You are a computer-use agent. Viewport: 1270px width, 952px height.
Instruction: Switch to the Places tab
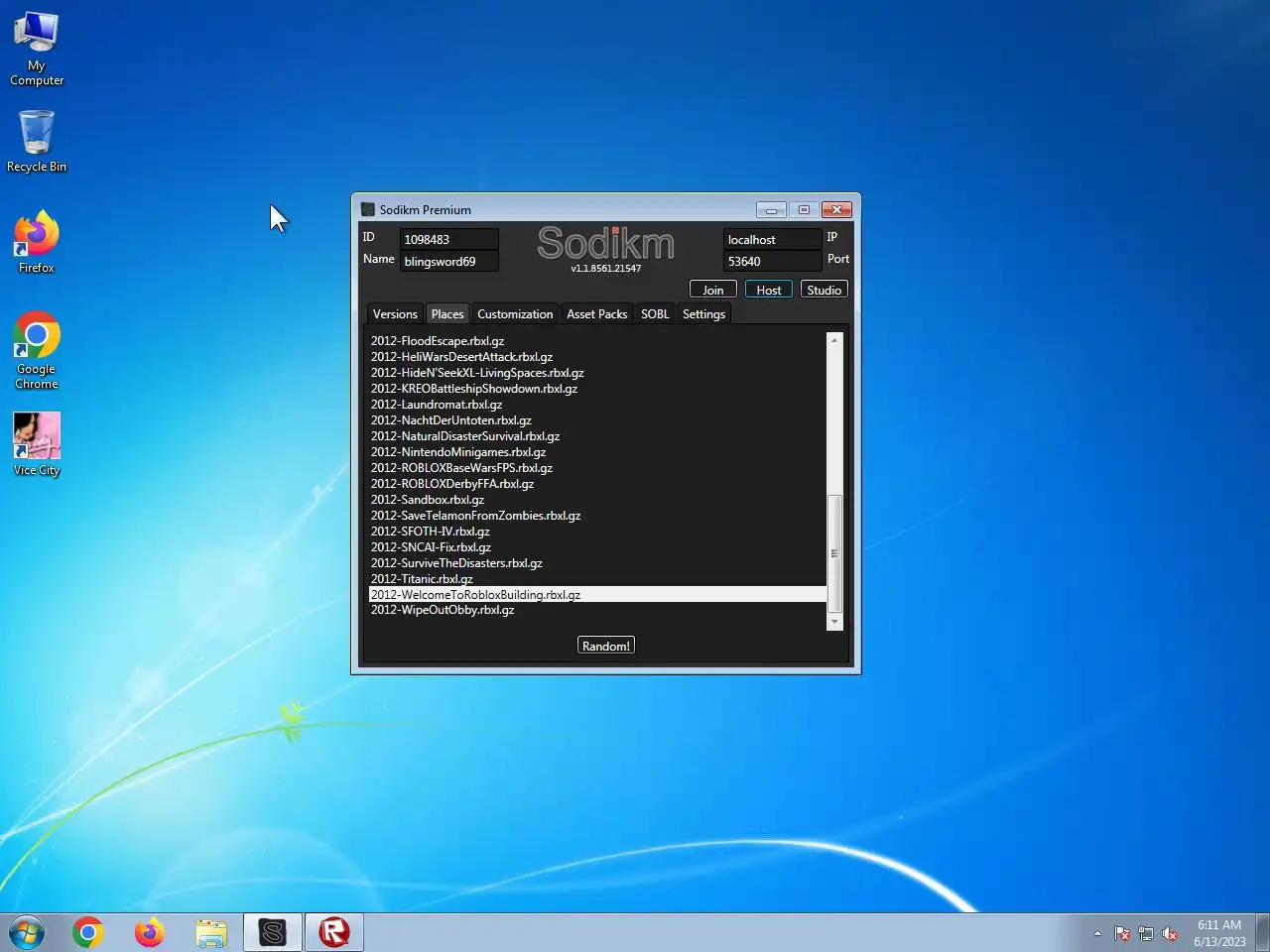447,314
